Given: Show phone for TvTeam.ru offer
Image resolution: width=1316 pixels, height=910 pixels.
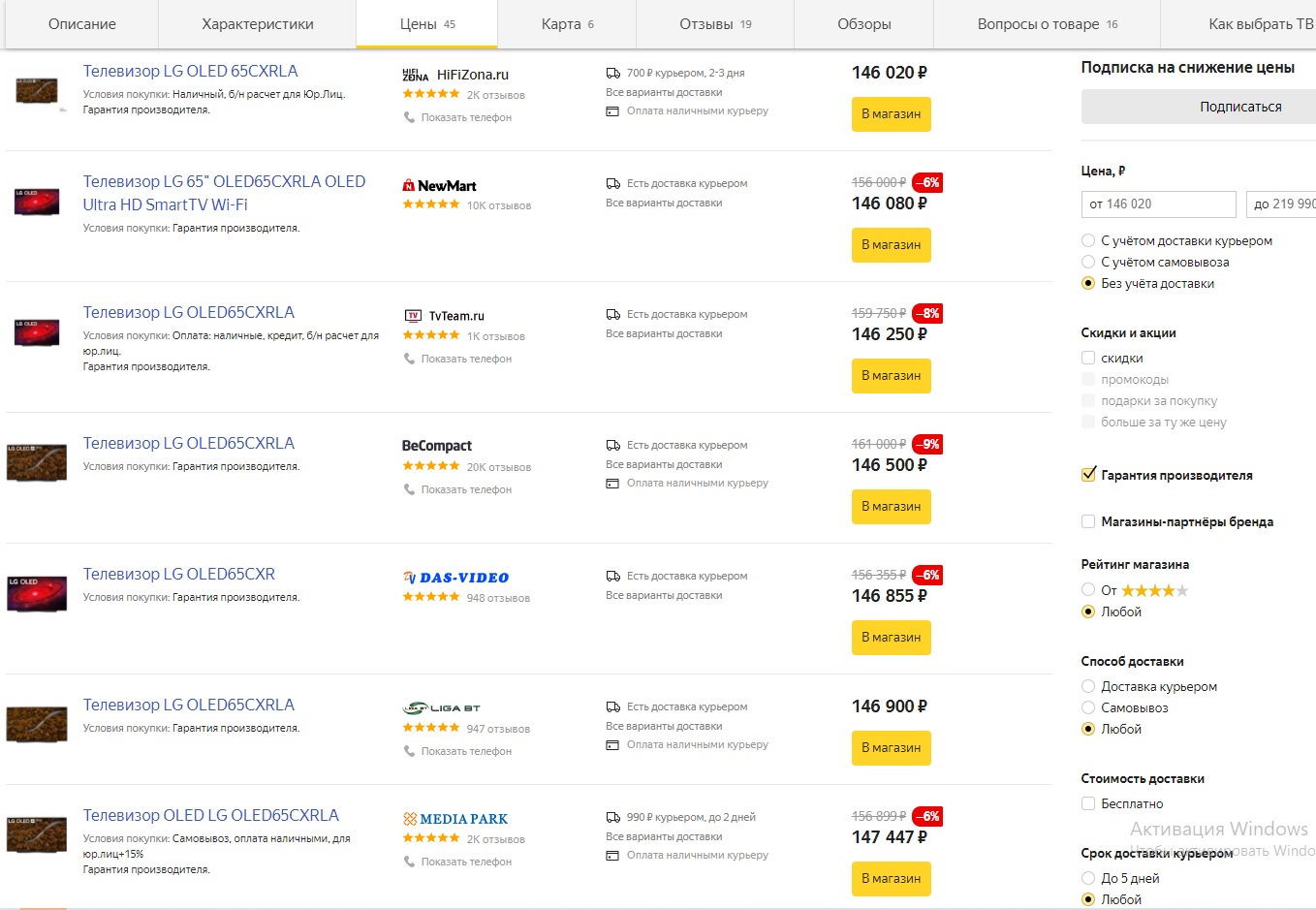Looking at the screenshot, I should (465, 359).
